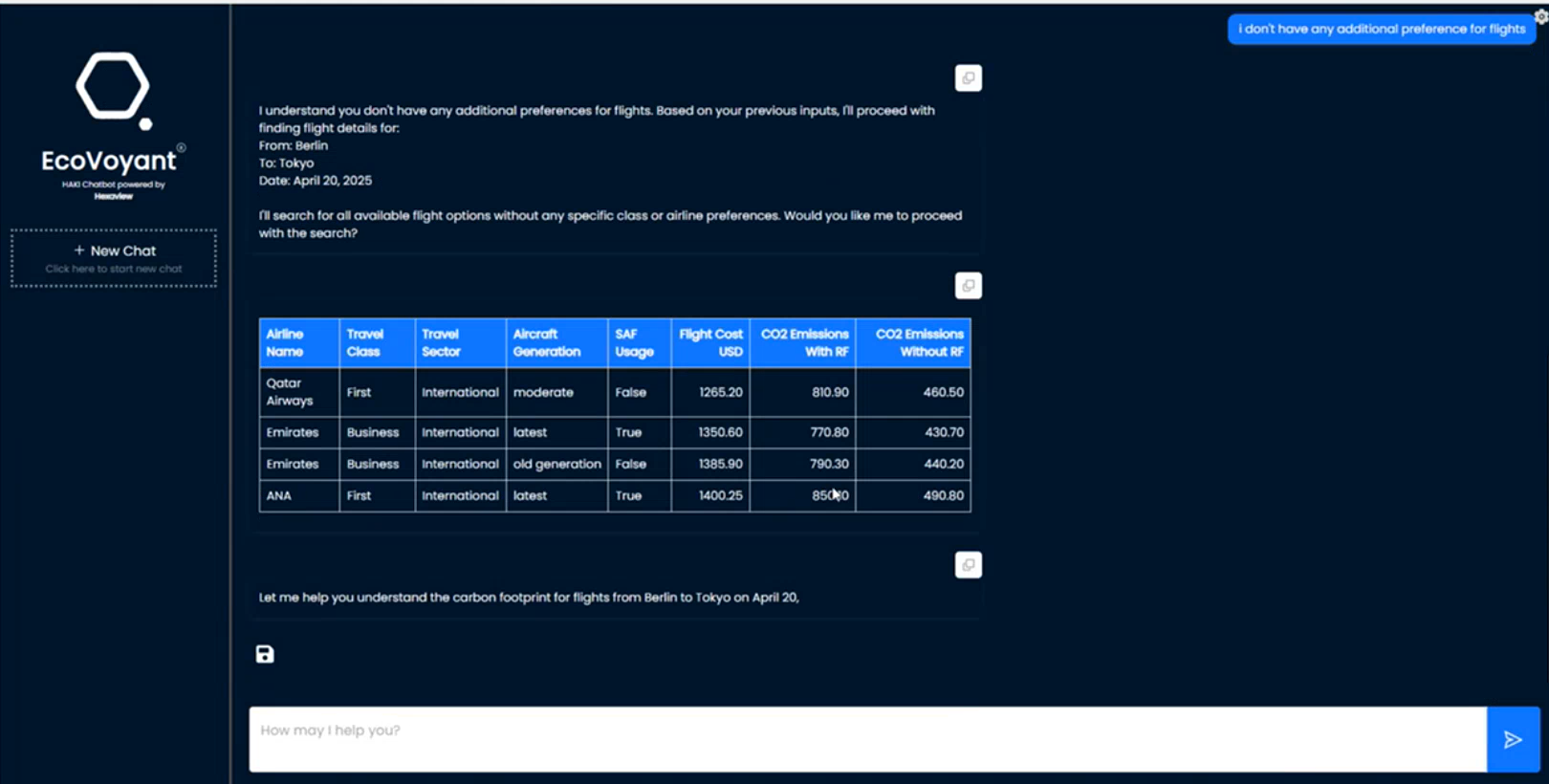Copy the flight options table
The image size is (1549, 784).
point(968,286)
